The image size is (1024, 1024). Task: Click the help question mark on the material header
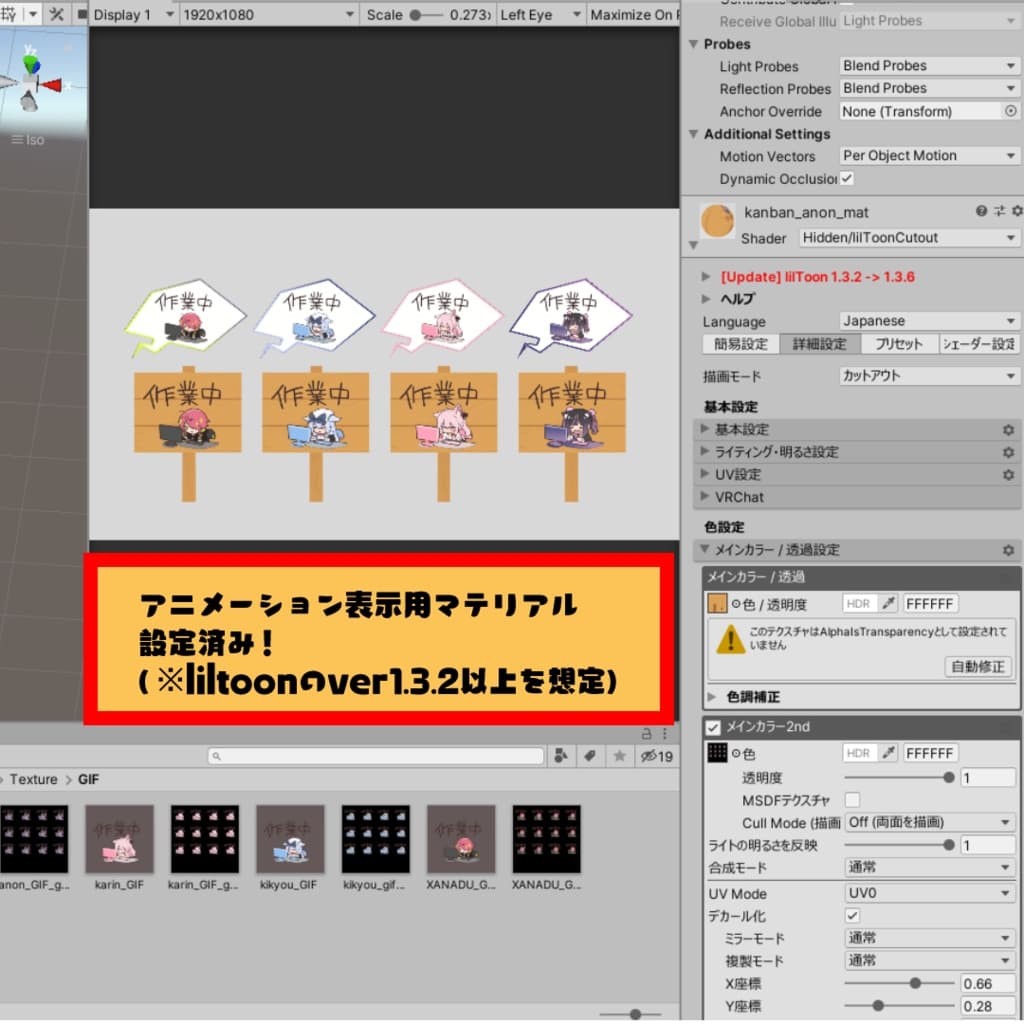[x=980, y=211]
